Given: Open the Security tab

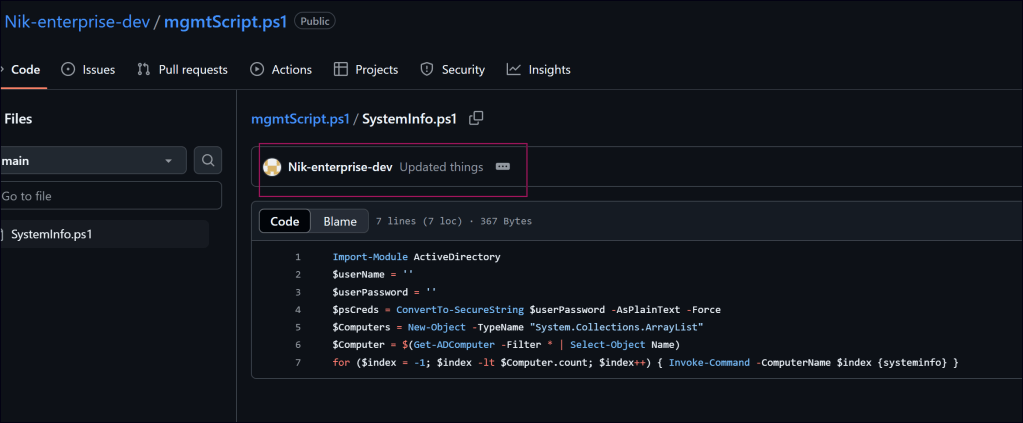Looking at the screenshot, I should (x=452, y=69).
